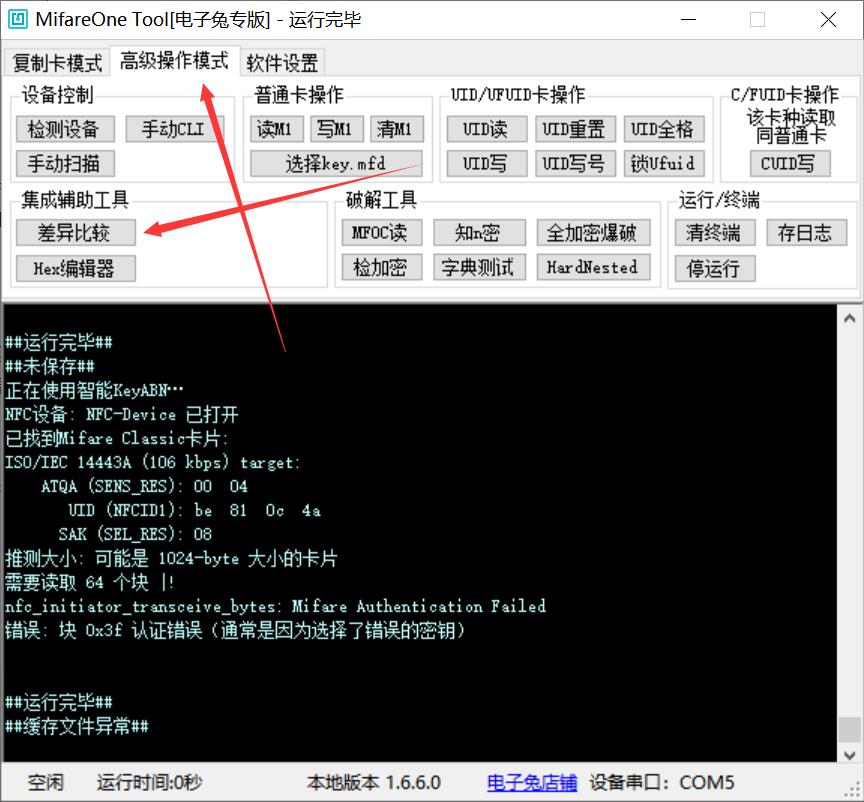Click the CUID写 button

790,164
